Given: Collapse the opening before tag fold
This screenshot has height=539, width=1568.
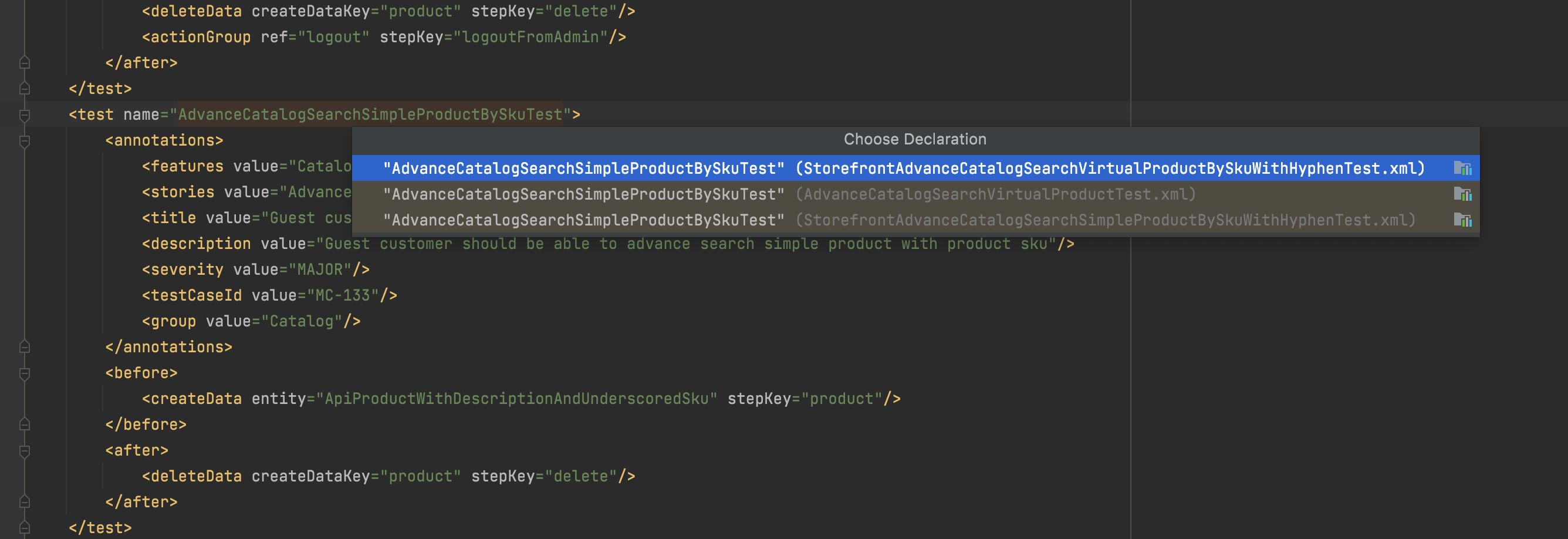Looking at the screenshot, I should pyautogui.click(x=24, y=373).
